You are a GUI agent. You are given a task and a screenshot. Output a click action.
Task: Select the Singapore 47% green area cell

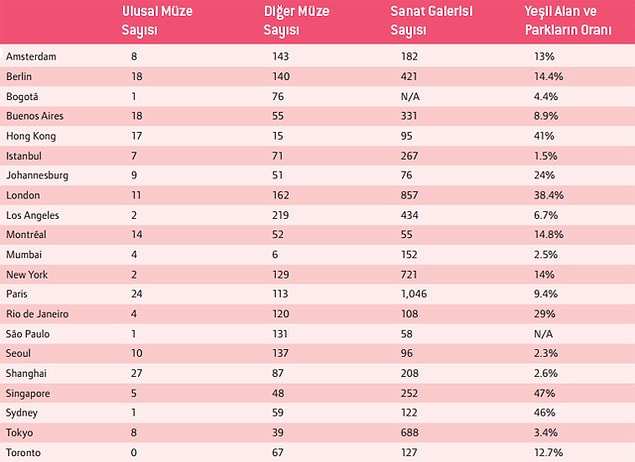point(544,393)
